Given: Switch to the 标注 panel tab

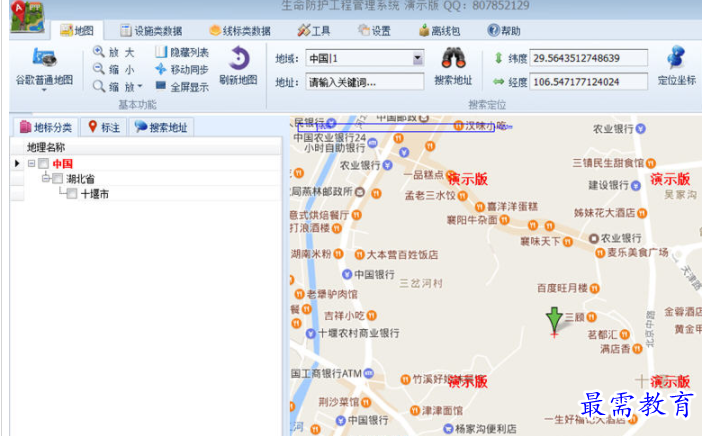Looking at the screenshot, I should click(x=103, y=128).
